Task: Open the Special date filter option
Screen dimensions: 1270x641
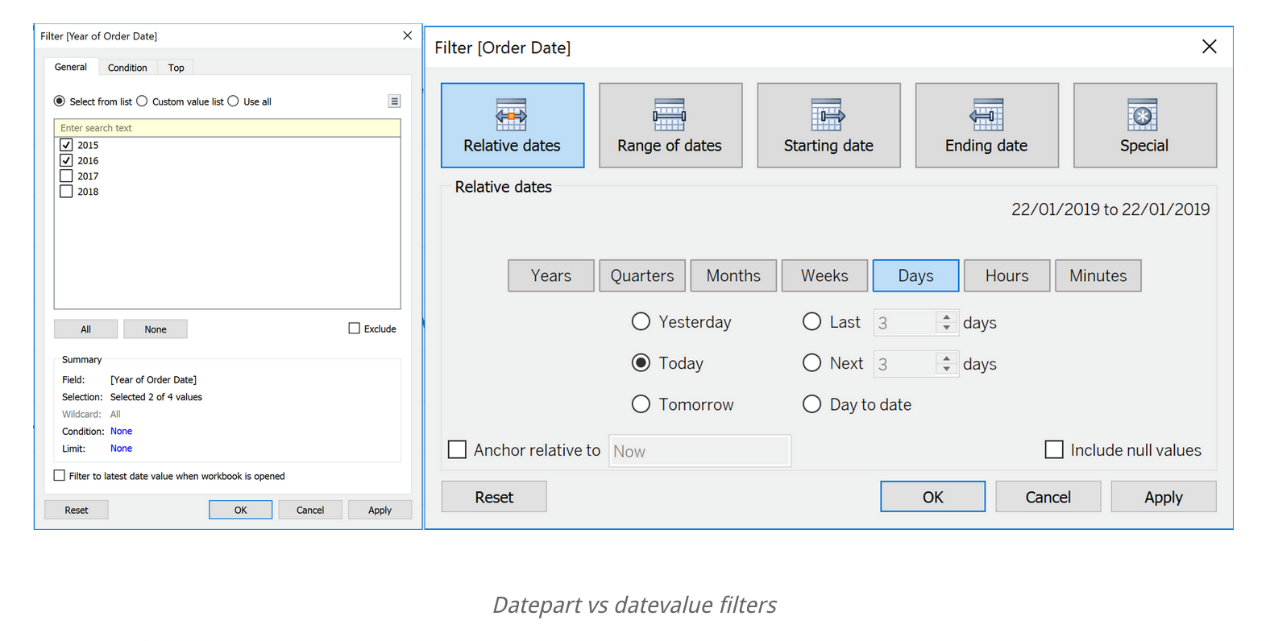Action: click(1143, 115)
